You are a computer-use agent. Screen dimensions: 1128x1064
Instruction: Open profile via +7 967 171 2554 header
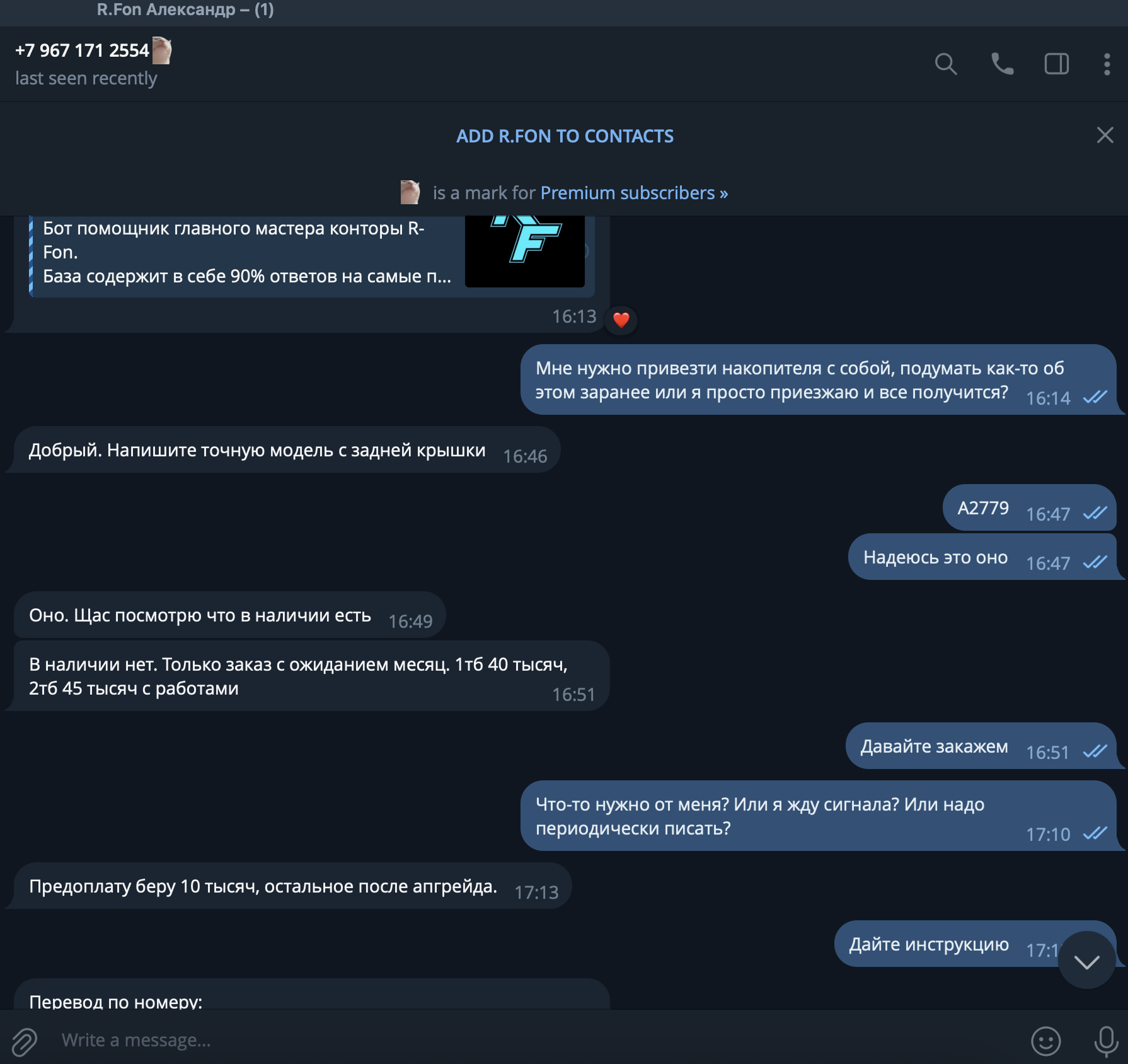click(x=82, y=50)
